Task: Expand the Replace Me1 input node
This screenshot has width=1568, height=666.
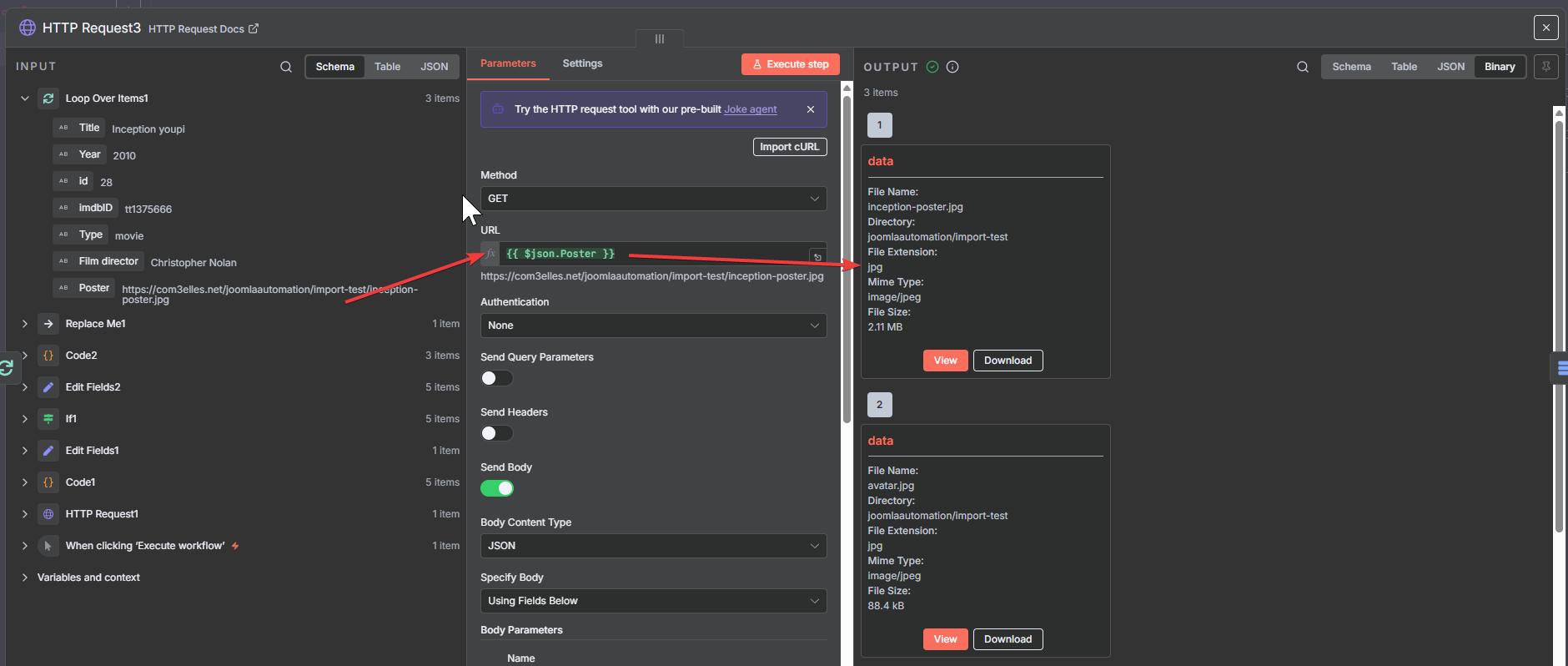Action: click(x=25, y=324)
